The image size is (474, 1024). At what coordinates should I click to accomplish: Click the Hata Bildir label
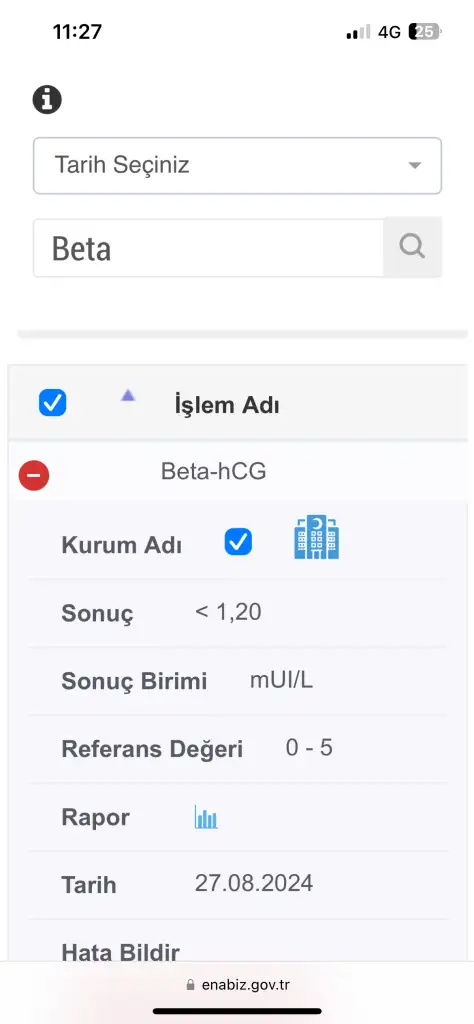click(120, 953)
